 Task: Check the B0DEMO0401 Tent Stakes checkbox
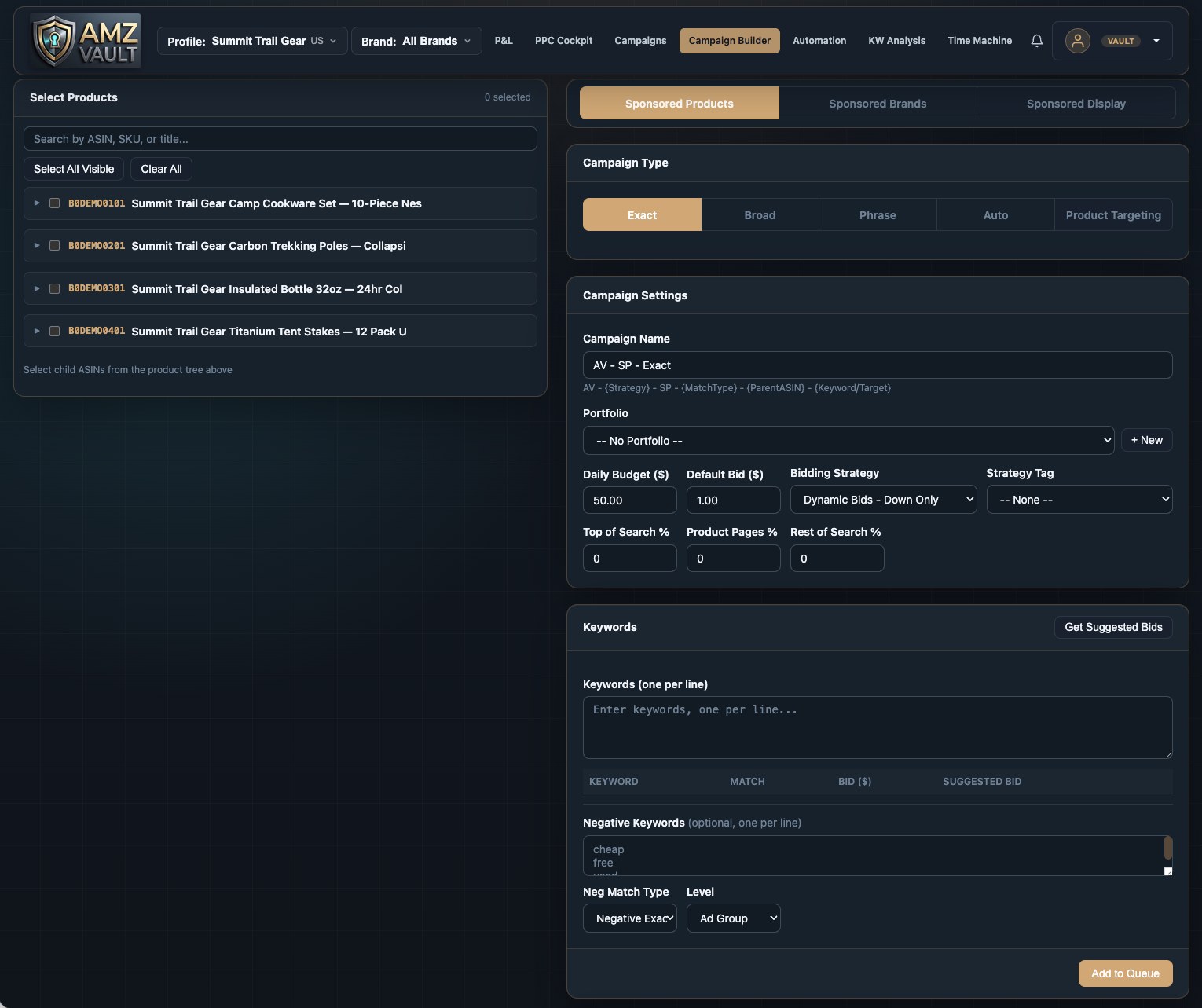pyautogui.click(x=54, y=332)
